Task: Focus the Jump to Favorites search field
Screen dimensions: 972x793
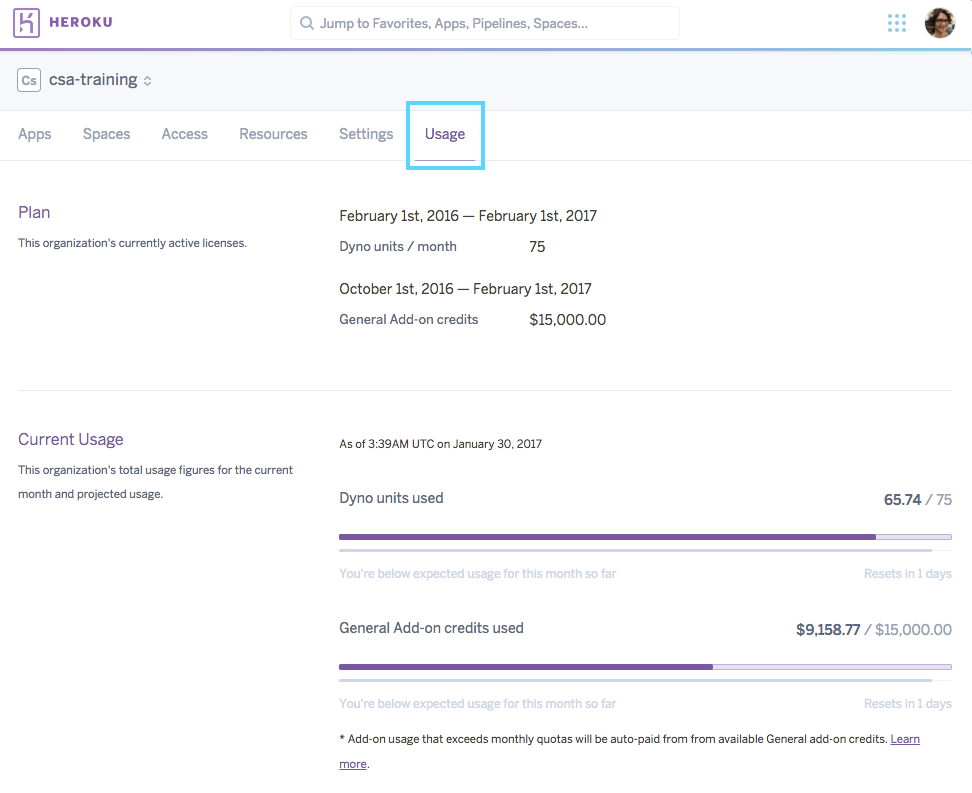Action: [485, 23]
